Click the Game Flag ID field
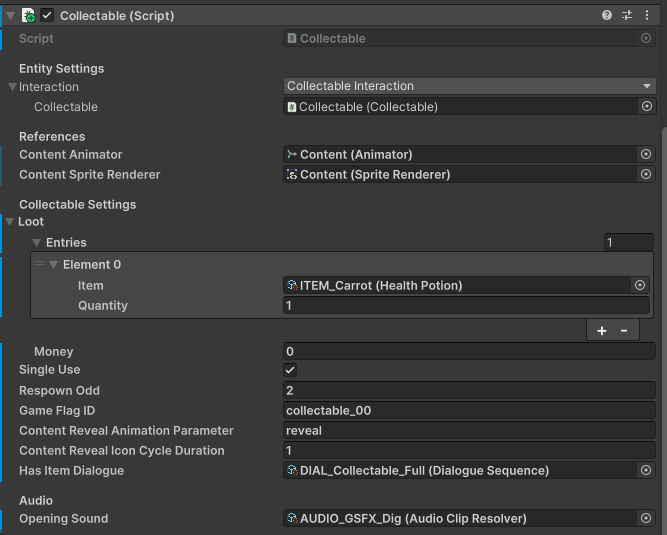The image size is (667, 535). coord(469,410)
